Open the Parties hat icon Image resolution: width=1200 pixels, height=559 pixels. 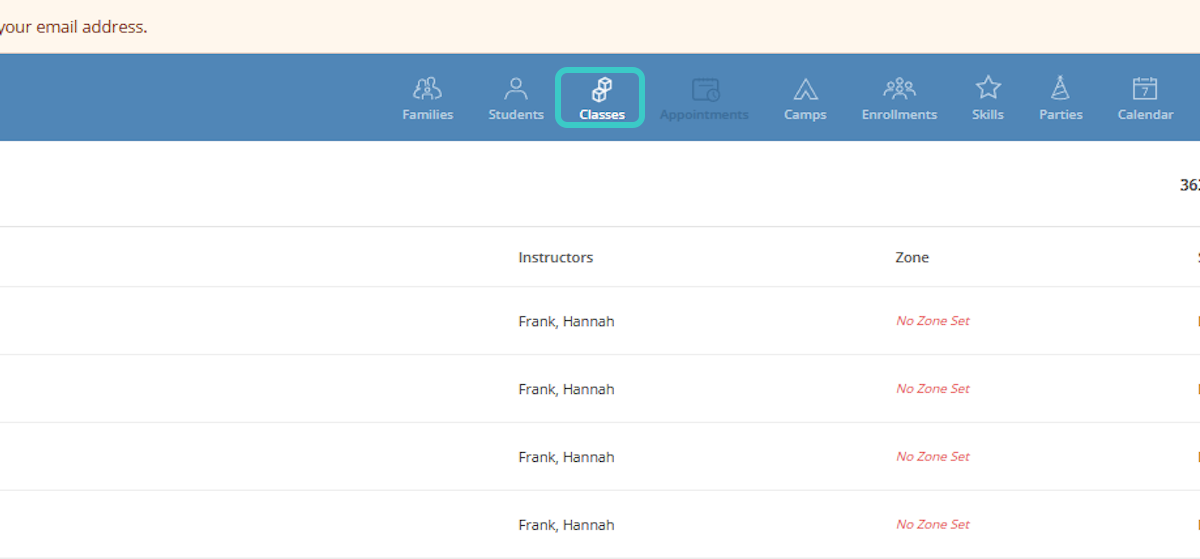pyautogui.click(x=1061, y=89)
